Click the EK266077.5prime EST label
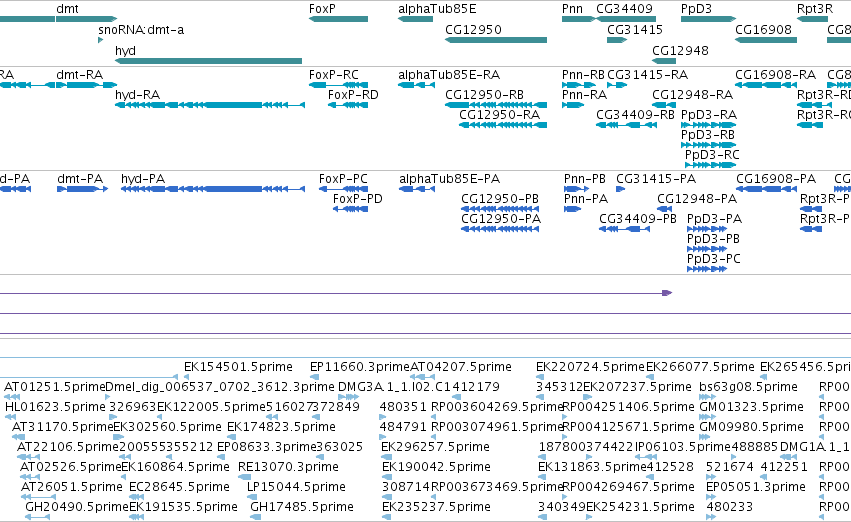 tap(700, 367)
